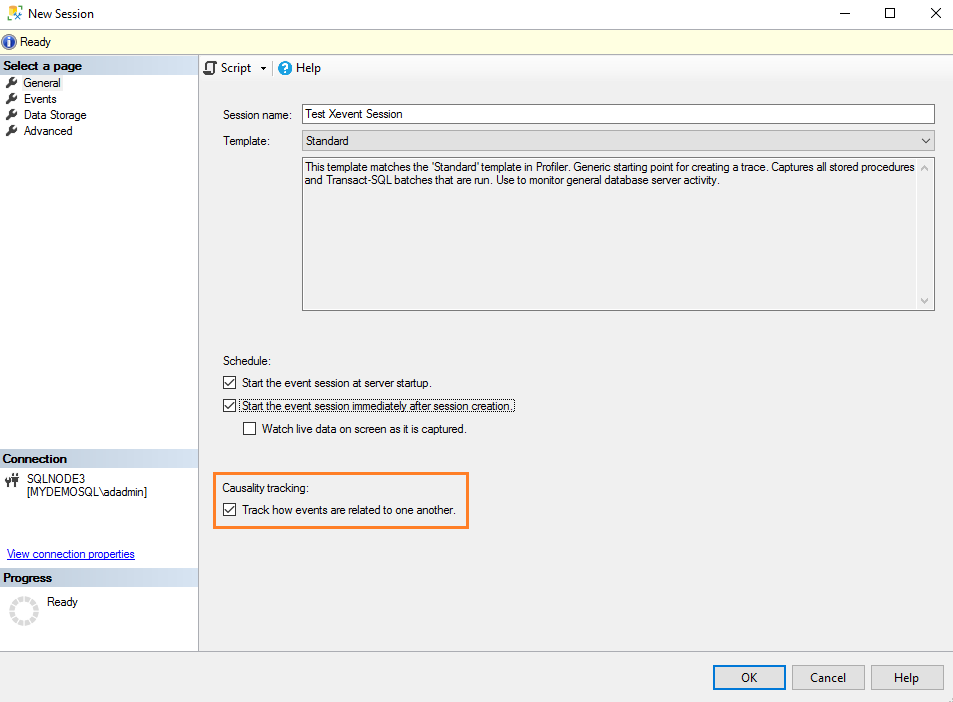Click the blue info icon next to Ready
Screen dimensions: 953x702
(9, 42)
